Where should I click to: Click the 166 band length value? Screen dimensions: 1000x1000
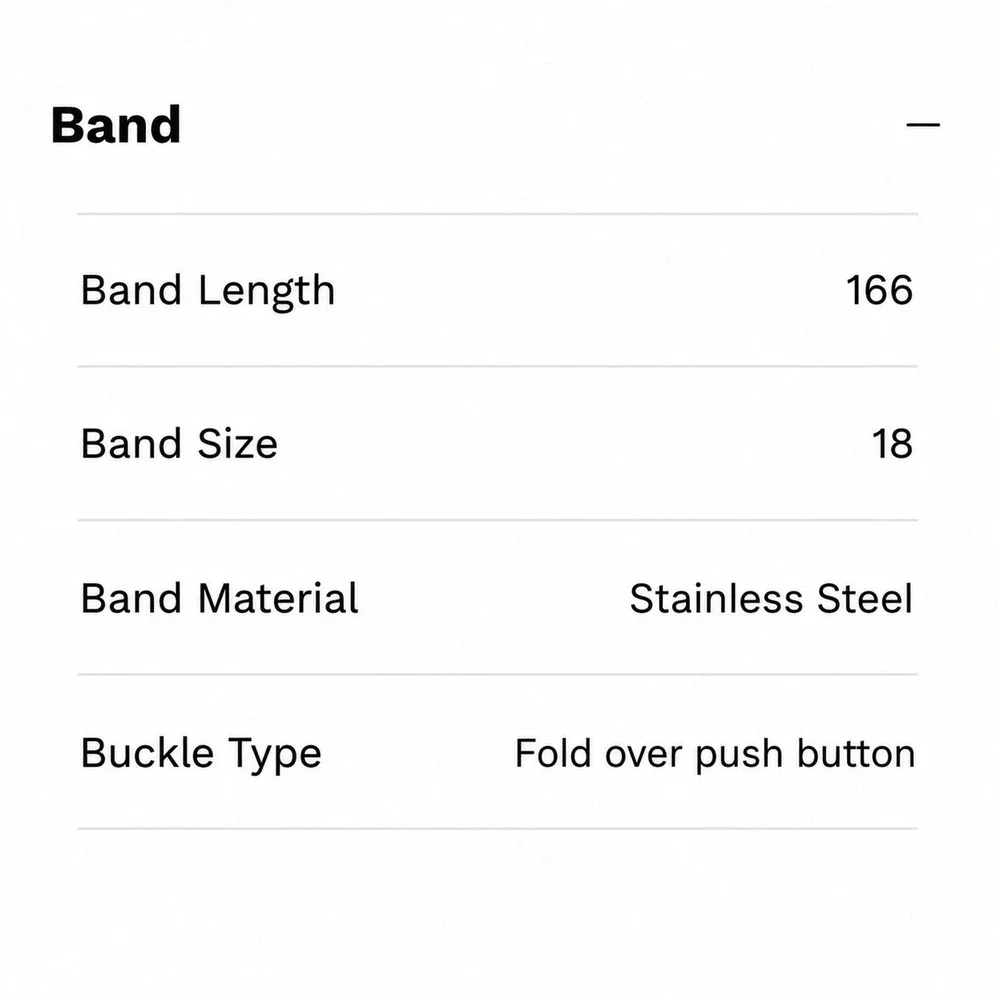(x=879, y=290)
